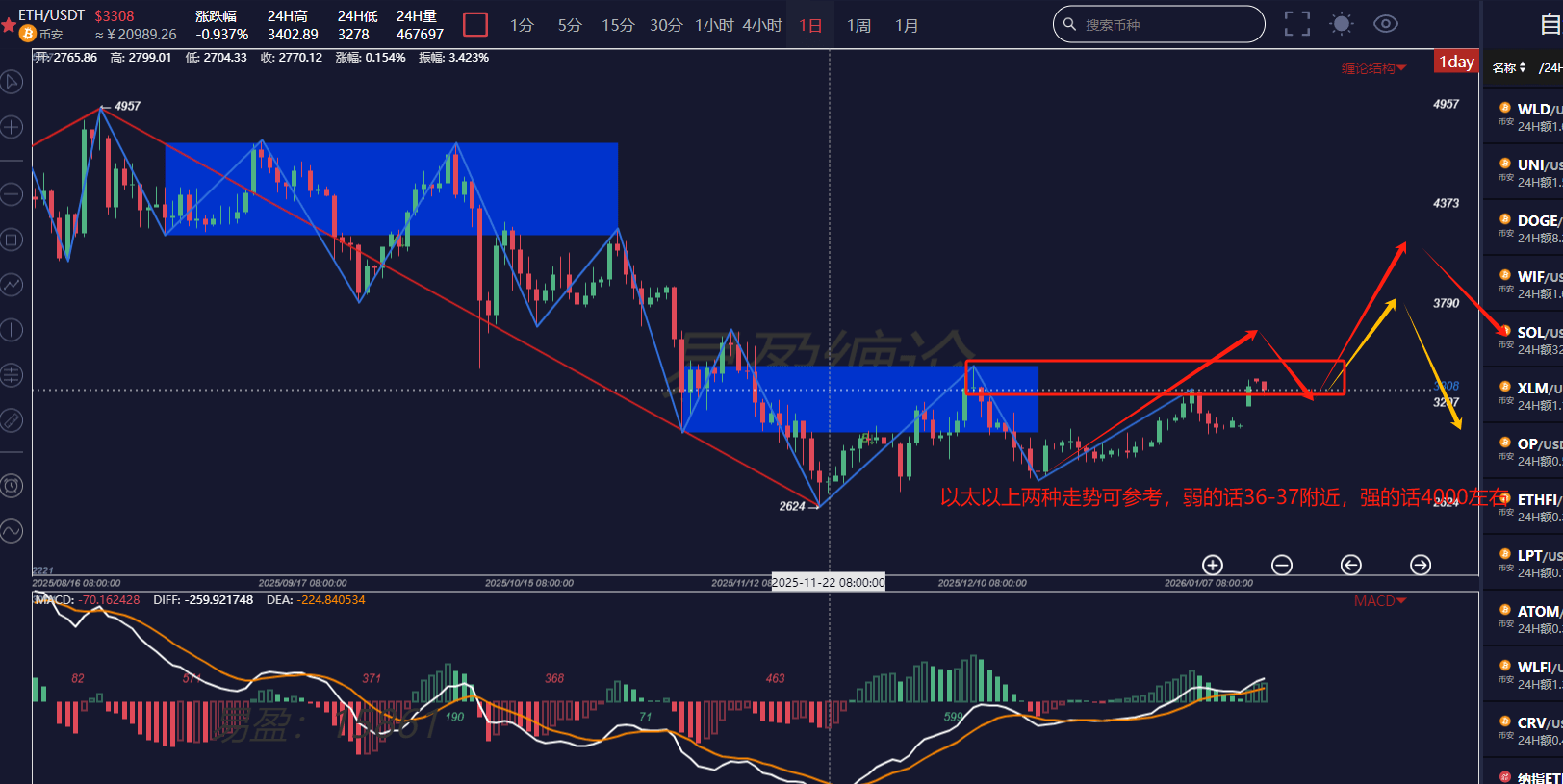Click the red square icon beside timeframes
The width and height of the screenshot is (1563, 784).
point(475,24)
